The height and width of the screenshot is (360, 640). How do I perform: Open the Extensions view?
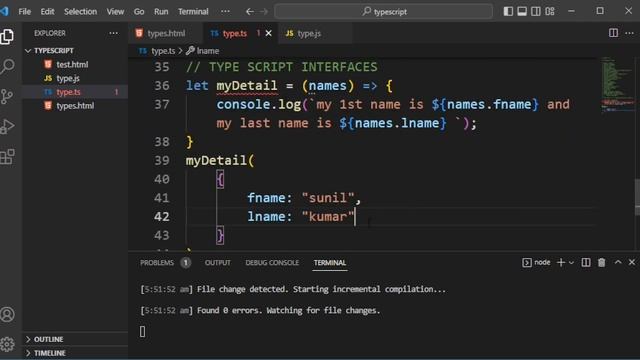(x=7, y=156)
